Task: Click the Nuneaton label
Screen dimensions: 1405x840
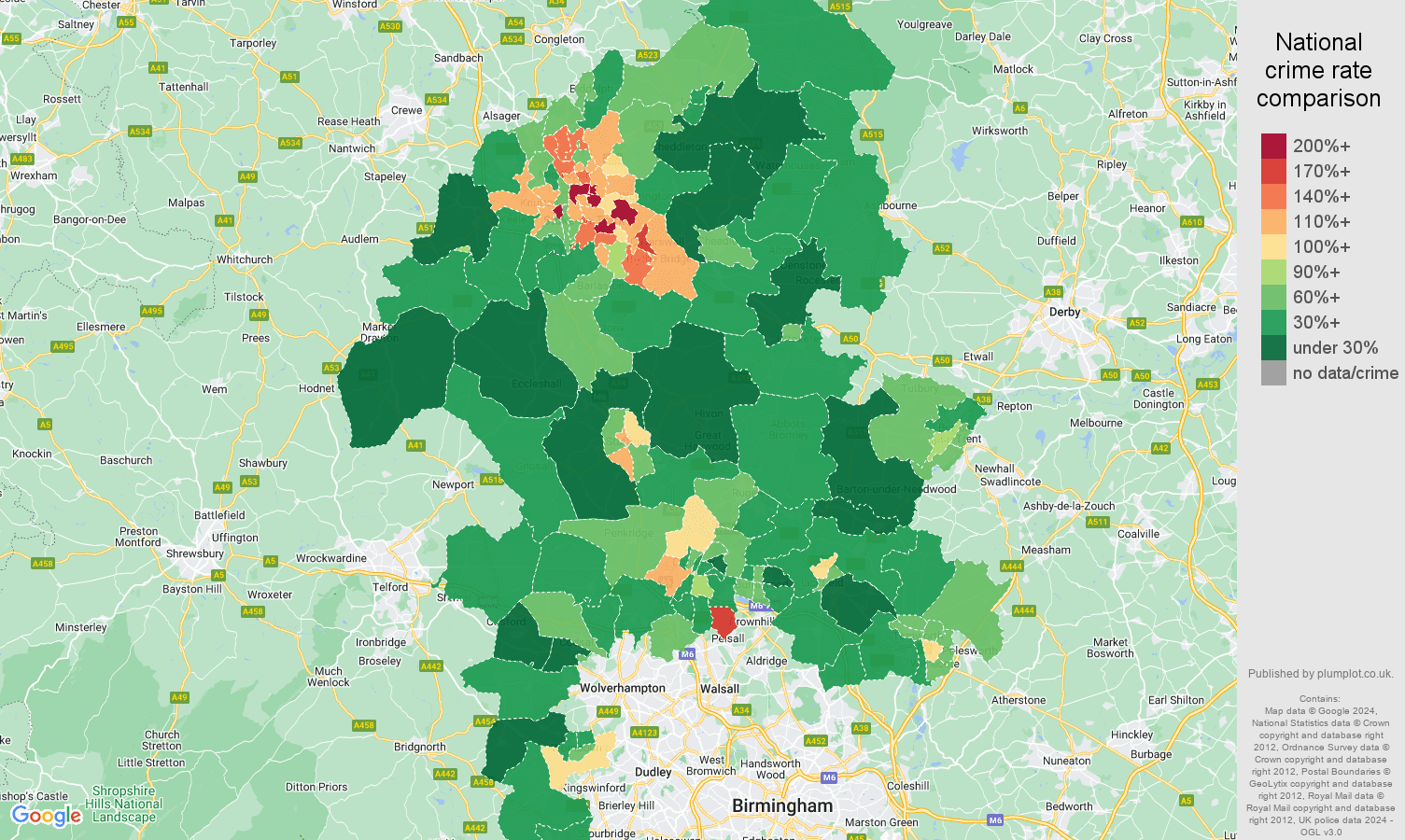Action: (x=1066, y=761)
